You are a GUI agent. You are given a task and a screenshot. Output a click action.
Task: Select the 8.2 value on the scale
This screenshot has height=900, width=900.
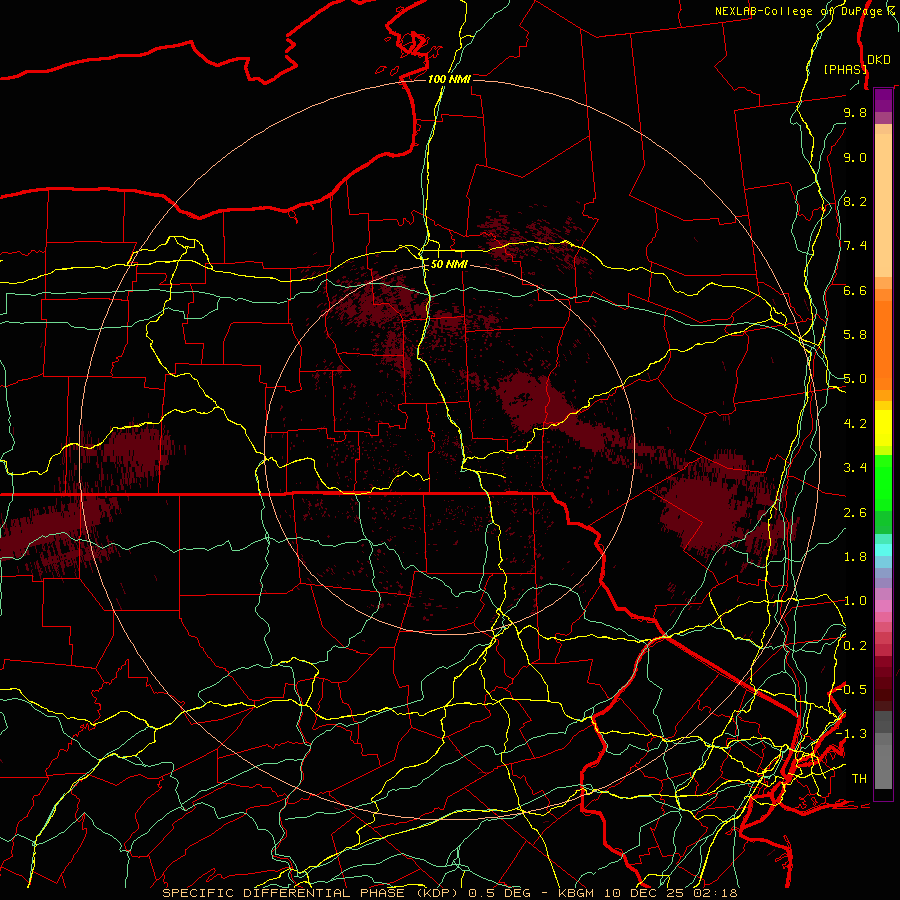855,201
